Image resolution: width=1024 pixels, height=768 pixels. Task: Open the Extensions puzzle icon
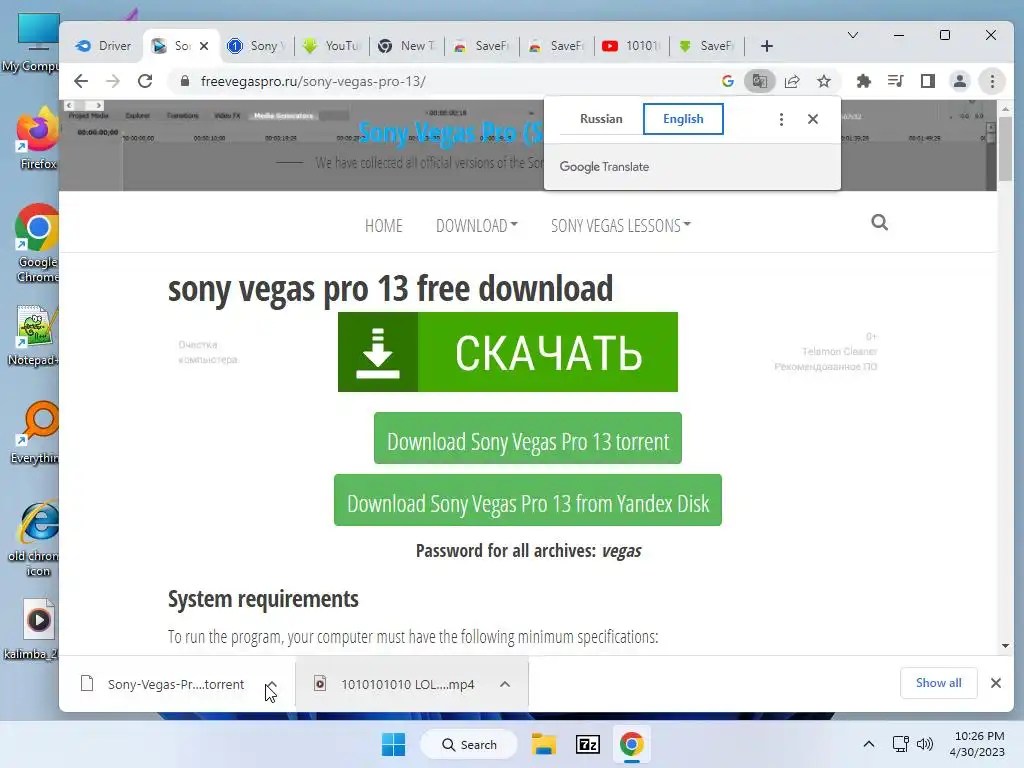click(x=863, y=81)
